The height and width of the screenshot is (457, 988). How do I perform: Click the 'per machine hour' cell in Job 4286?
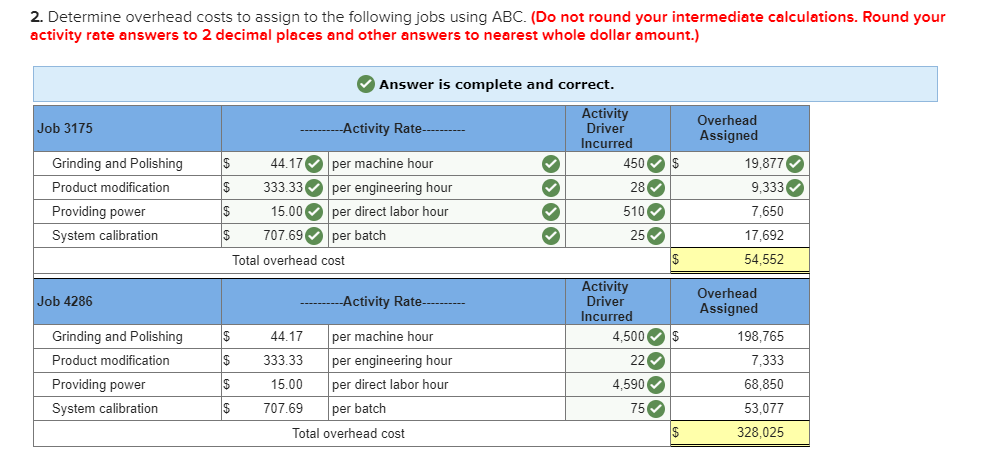click(446, 337)
